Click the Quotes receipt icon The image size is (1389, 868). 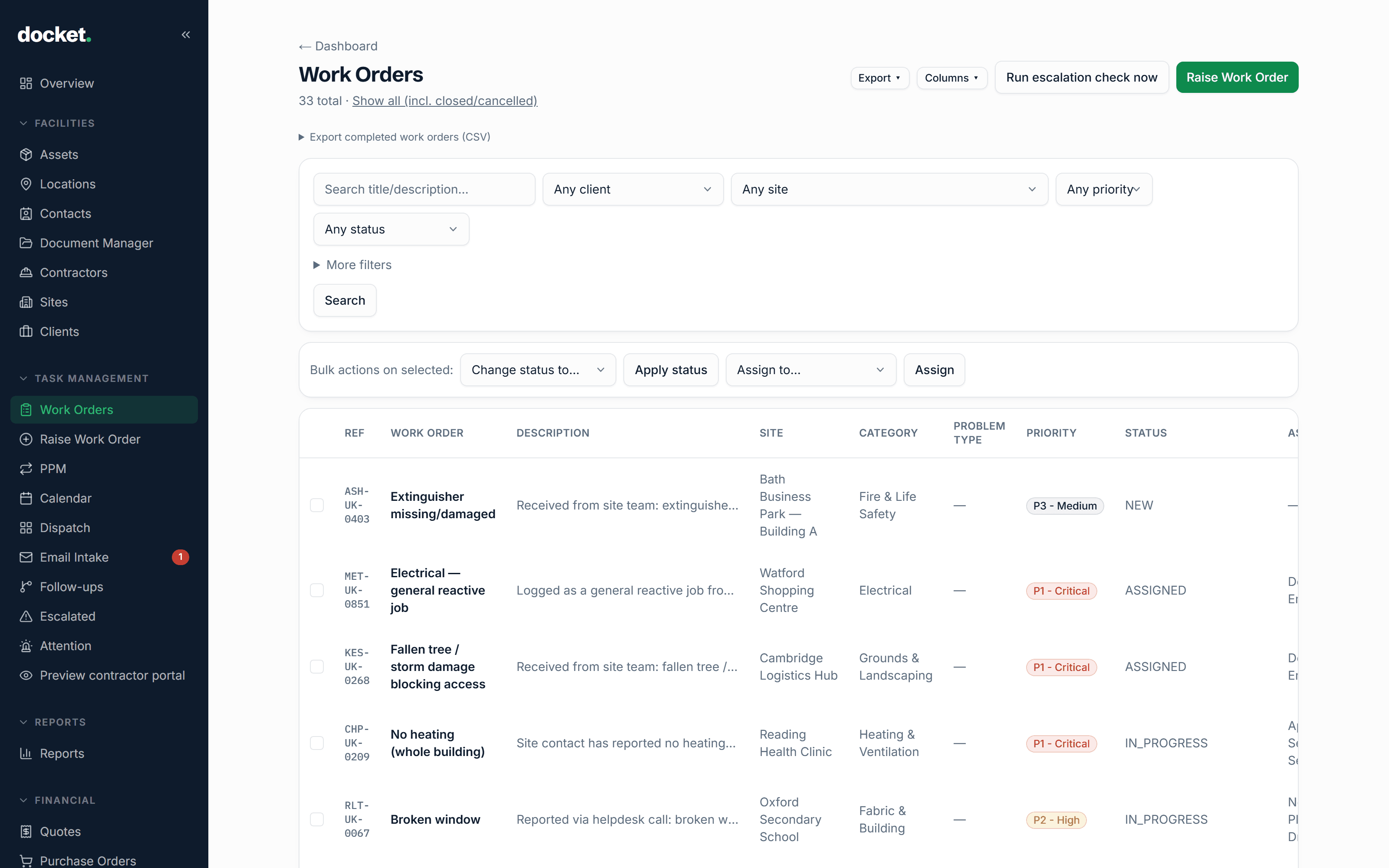click(x=26, y=831)
